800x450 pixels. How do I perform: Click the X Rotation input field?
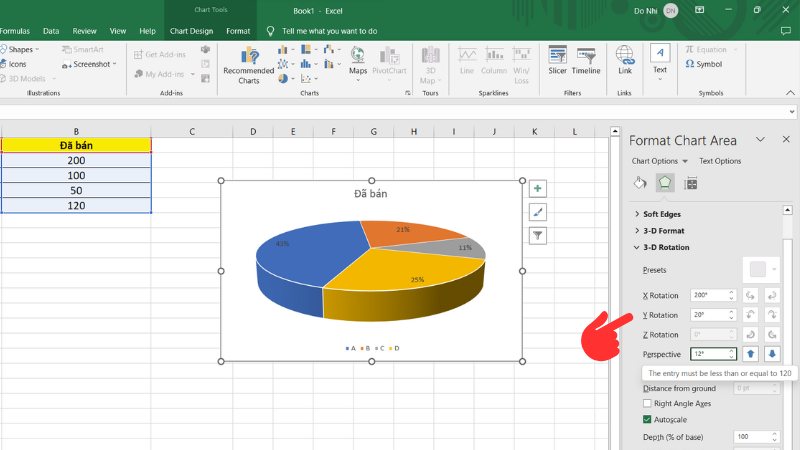708,296
